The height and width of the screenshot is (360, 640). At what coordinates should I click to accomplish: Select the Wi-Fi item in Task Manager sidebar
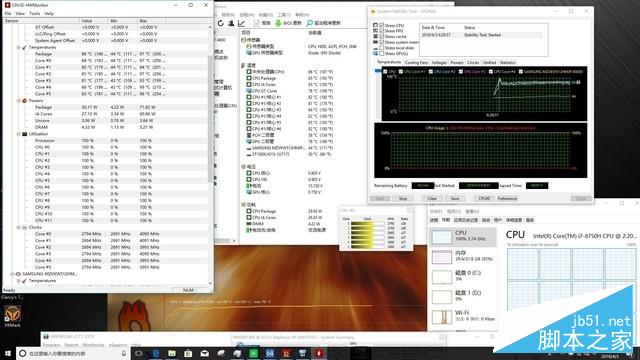tap(463, 316)
